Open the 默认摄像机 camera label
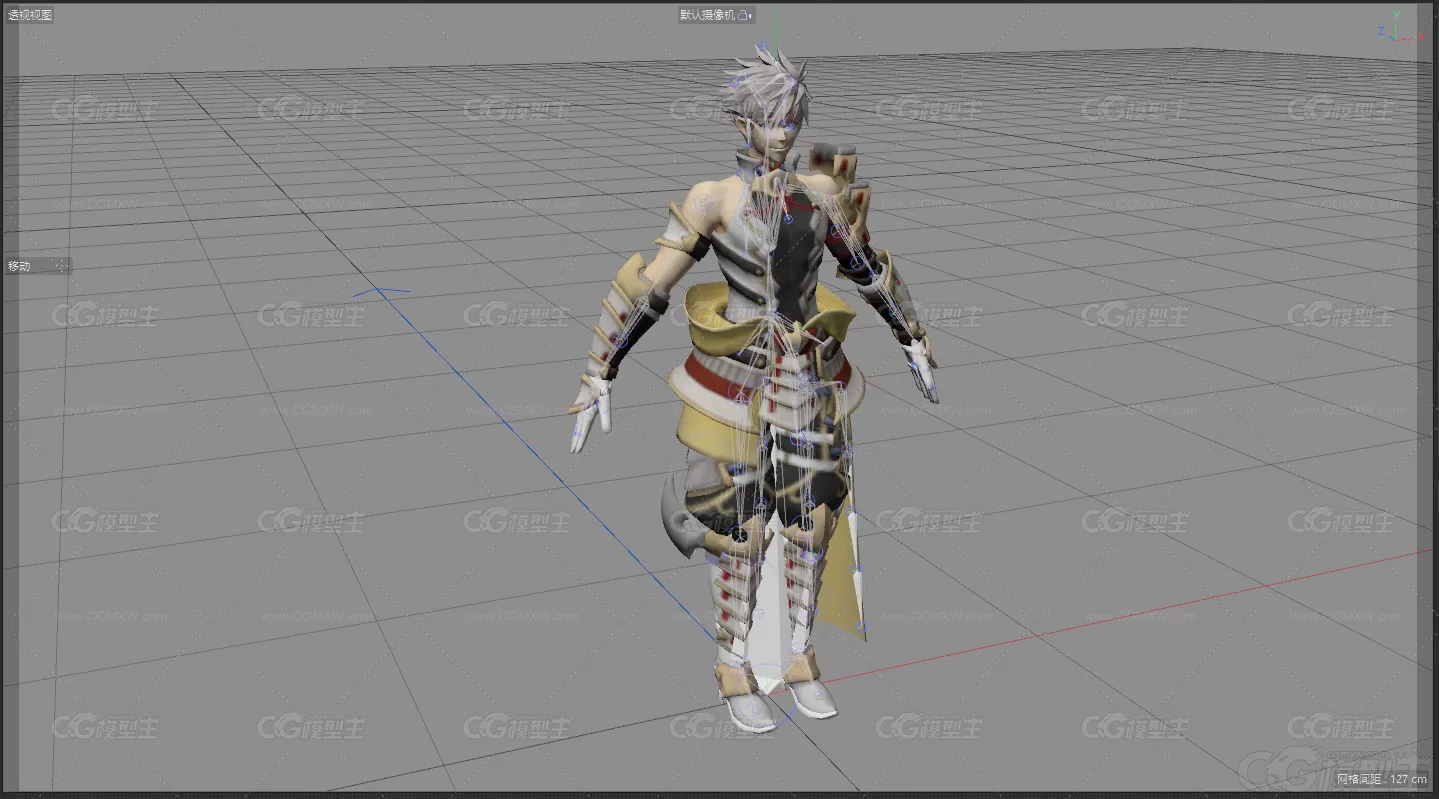The width and height of the screenshot is (1439, 799). [708, 15]
